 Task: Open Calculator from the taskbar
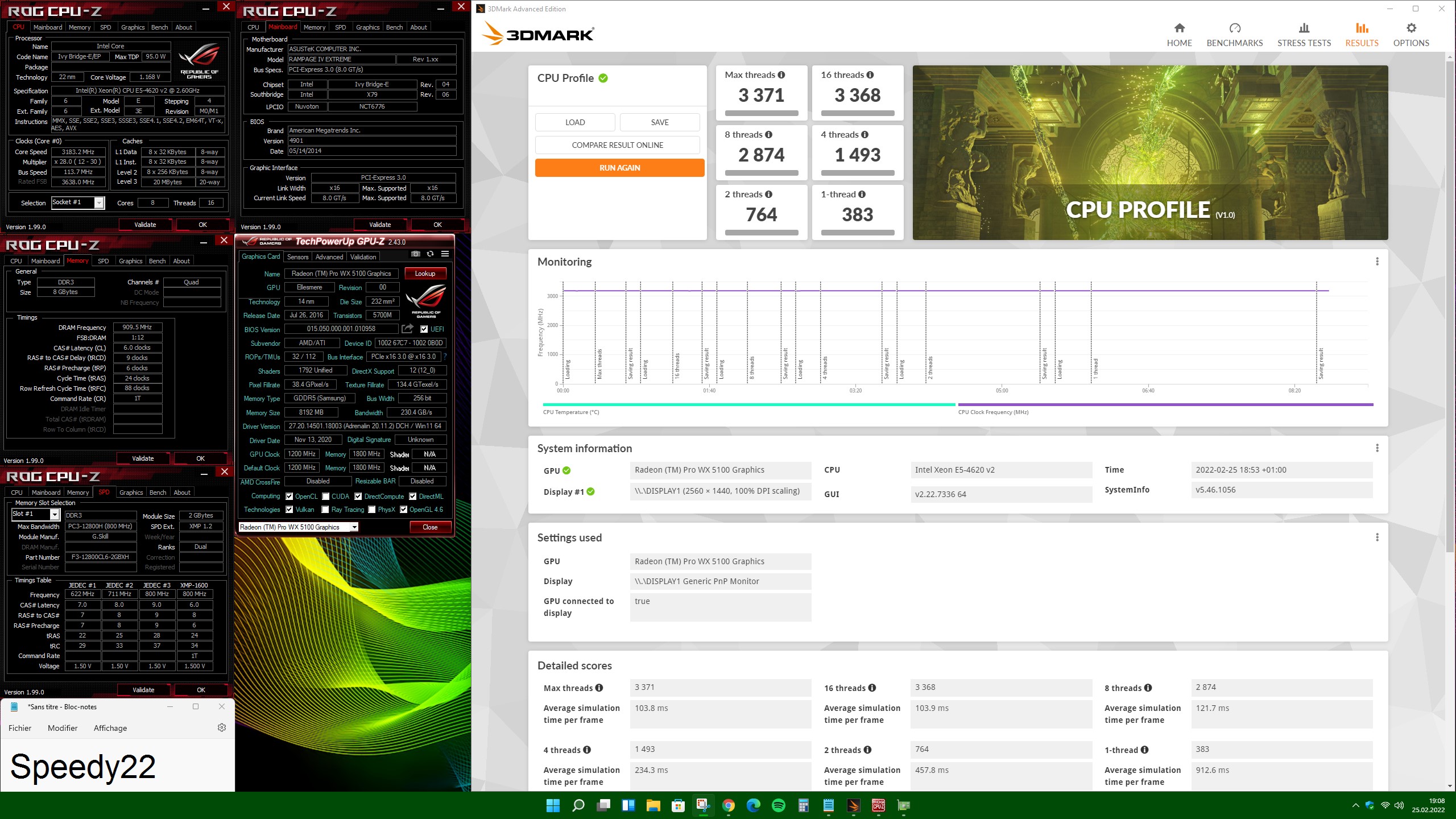pyautogui.click(x=803, y=805)
